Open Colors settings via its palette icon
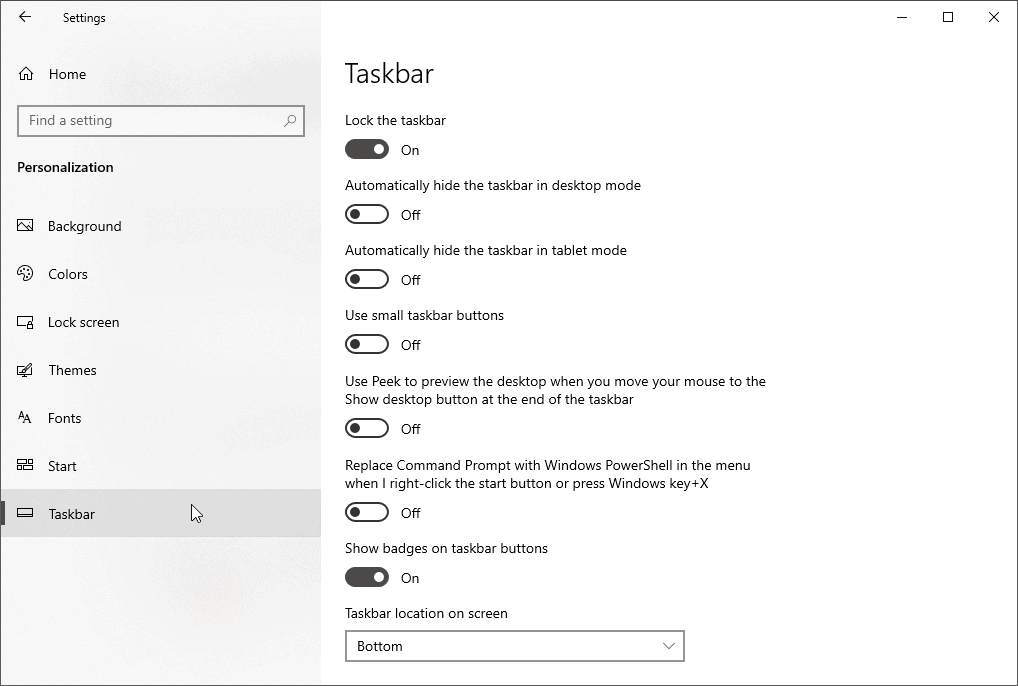The image size is (1018, 686). click(24, 274)
